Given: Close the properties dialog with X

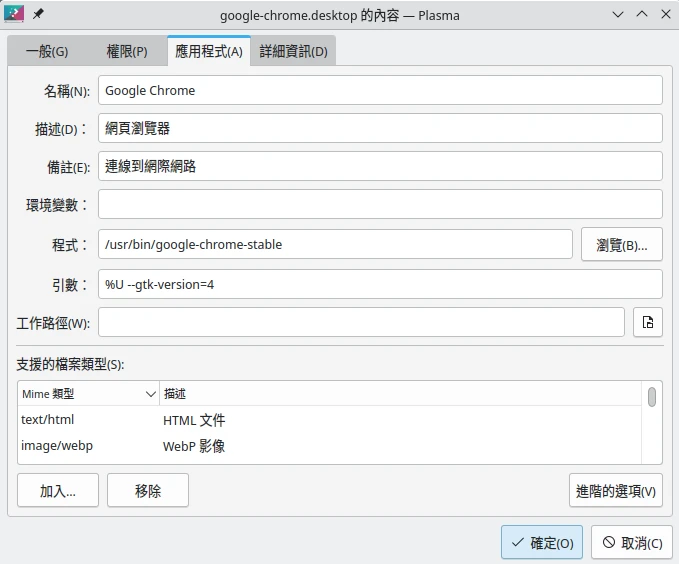Looking at the screenshot, I should coord(666,15).
